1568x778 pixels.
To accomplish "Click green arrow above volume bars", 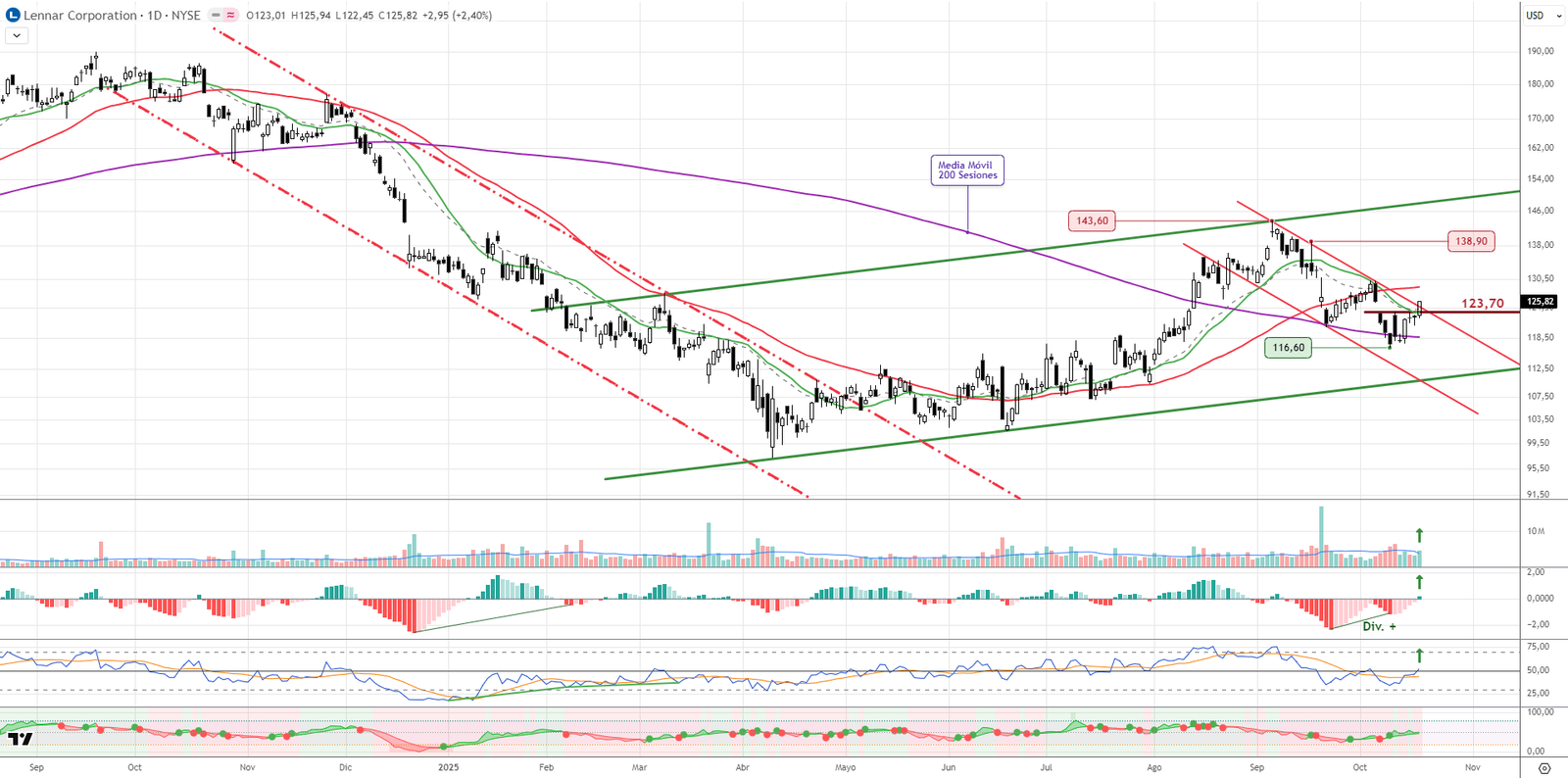I will 1419,536.
